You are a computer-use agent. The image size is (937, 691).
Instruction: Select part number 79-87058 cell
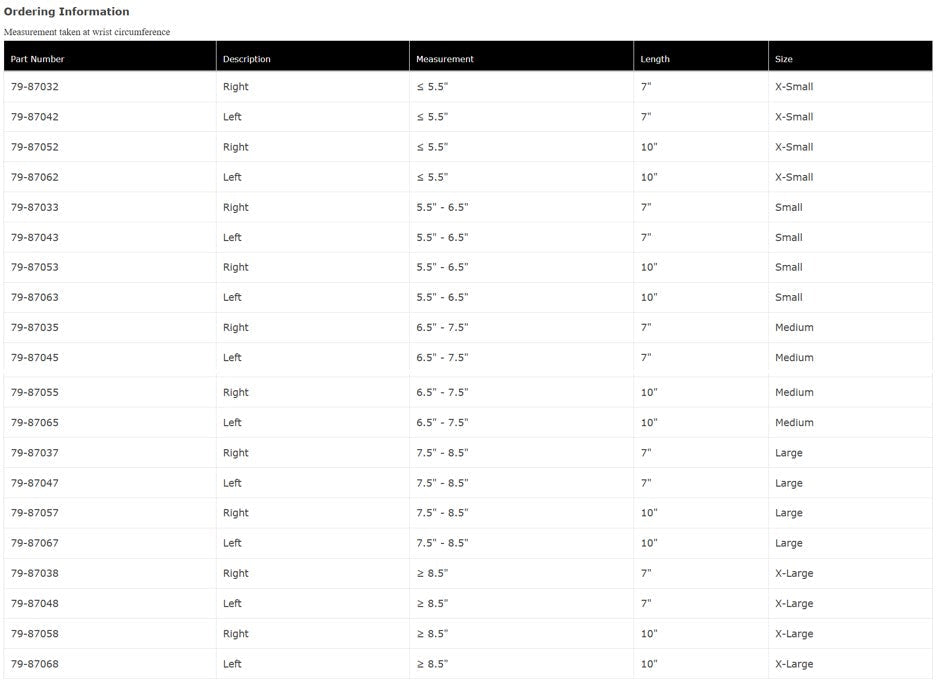coord(35,634)
